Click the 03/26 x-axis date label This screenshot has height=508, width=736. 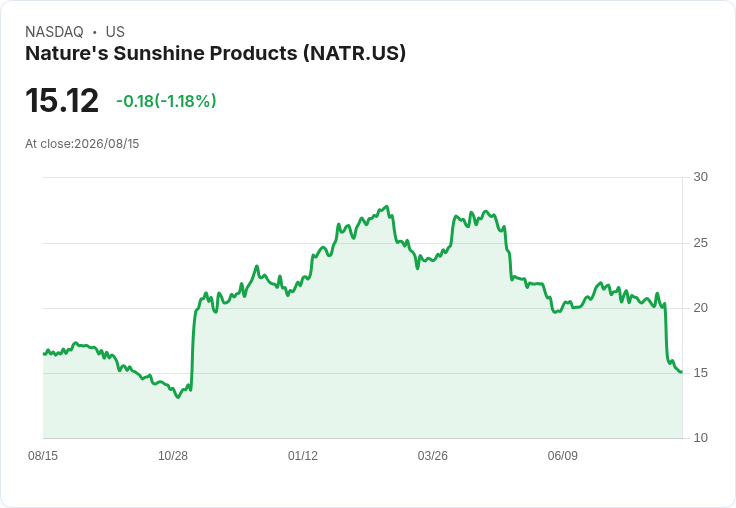point(432,455)
